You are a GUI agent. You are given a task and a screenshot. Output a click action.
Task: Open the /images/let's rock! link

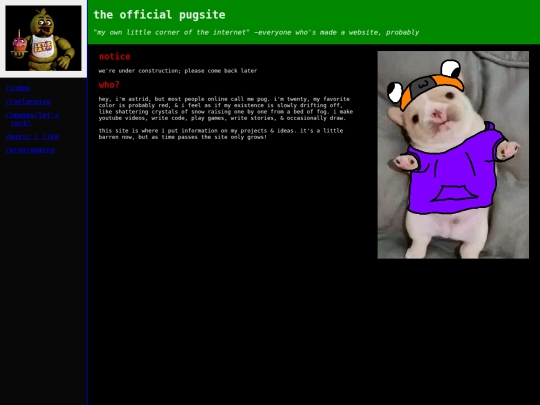click(x=32, y=119)
